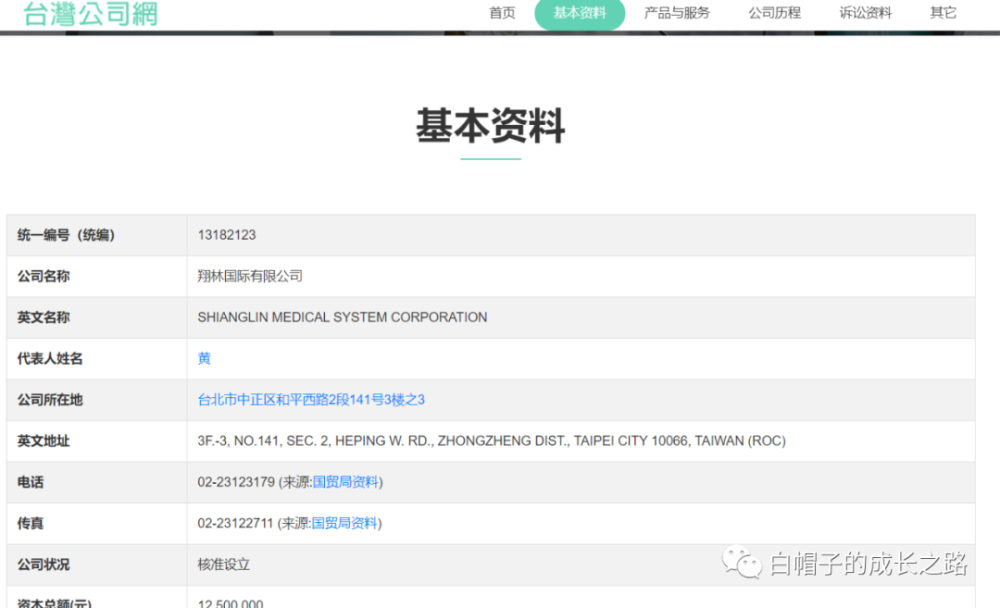Viewport: 1000px width, 608px height.
Task: Open 国贸局资料 source link beside phone number
Action: point(346,482)
